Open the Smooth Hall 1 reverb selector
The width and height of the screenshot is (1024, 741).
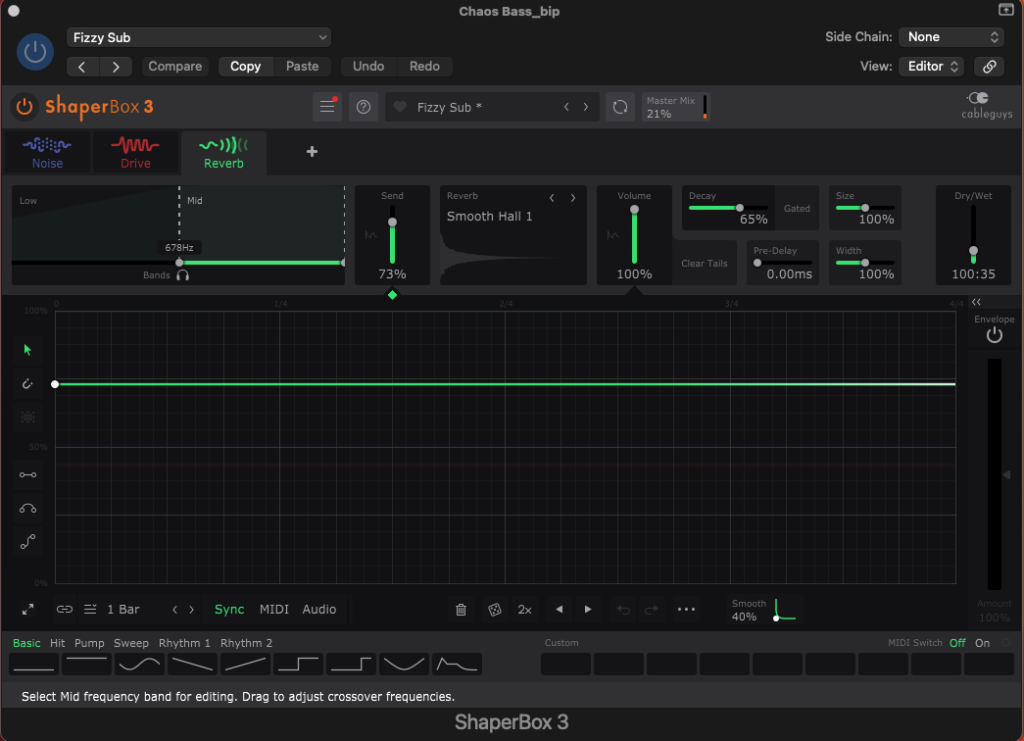490,216
